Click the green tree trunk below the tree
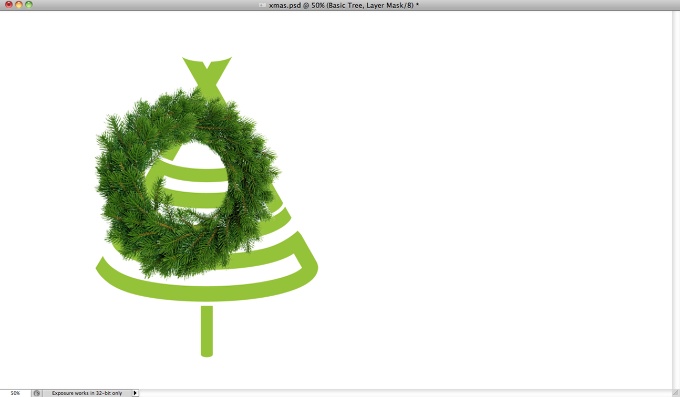Screen dimensions: 680x397 tap(207, 331)
